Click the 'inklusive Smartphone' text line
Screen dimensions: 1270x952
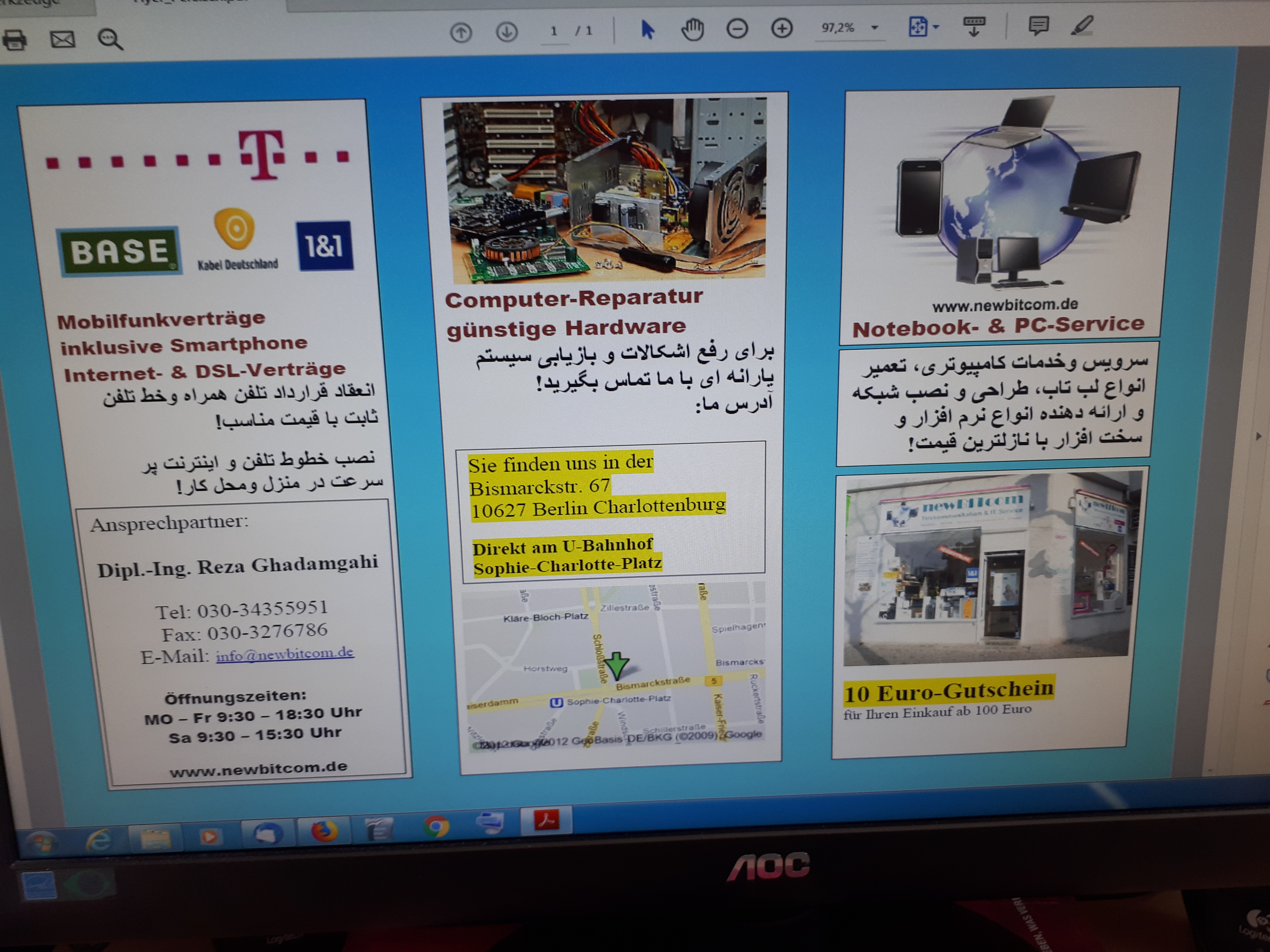(x=184, y=345)
